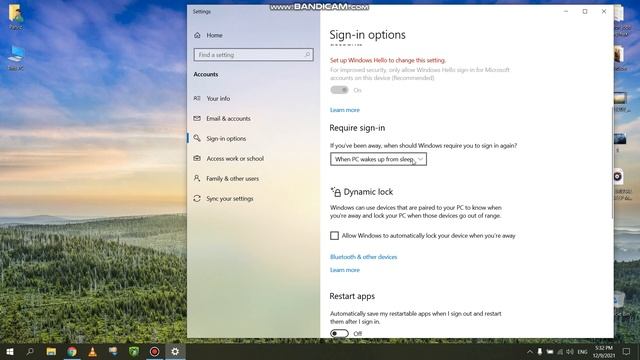Open File Explorer from taskbar
Screen dimensions: 640x360
[51, 351]
